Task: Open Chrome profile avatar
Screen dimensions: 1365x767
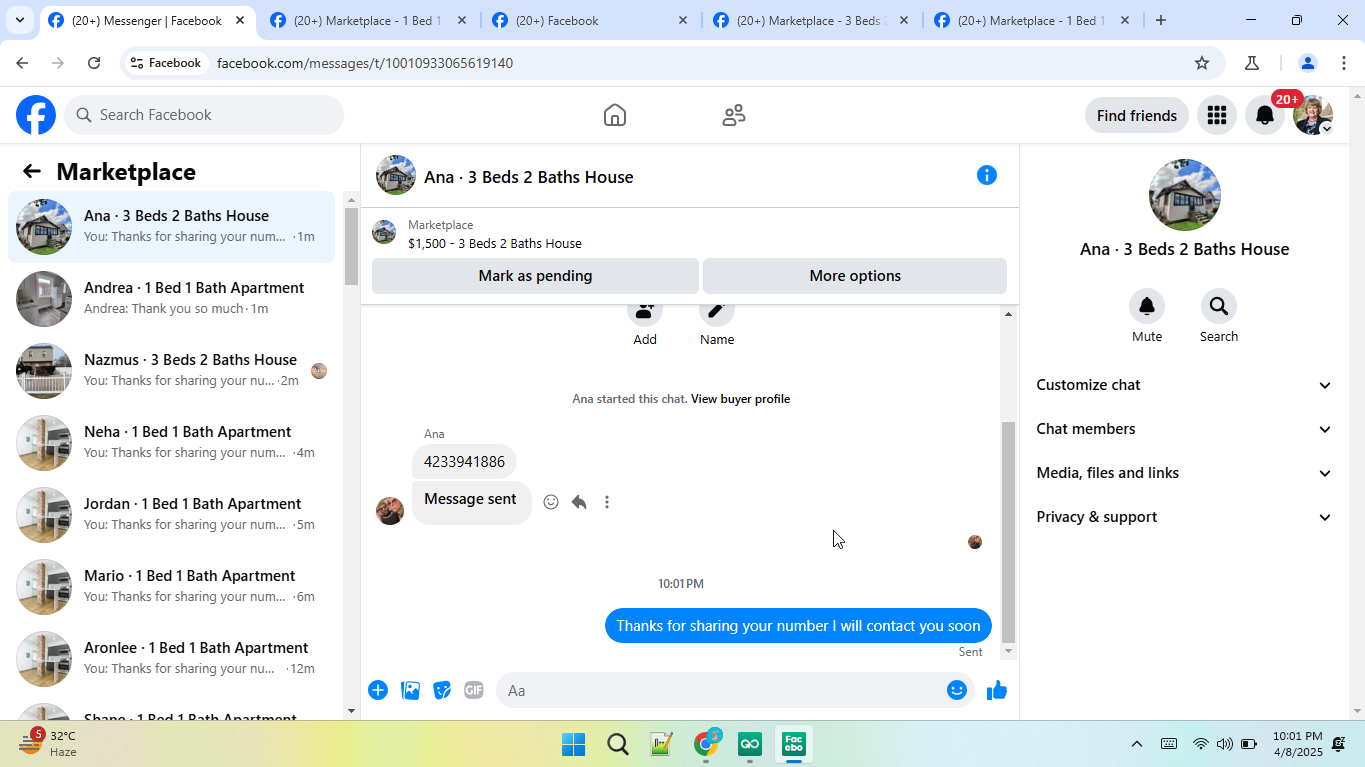Action: click(1307, 63)
